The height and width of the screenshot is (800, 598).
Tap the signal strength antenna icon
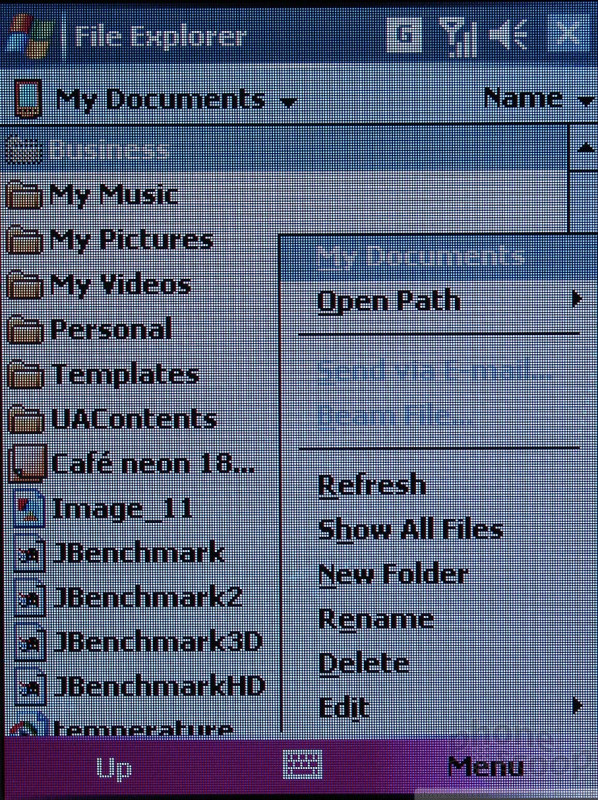[457, 36]
